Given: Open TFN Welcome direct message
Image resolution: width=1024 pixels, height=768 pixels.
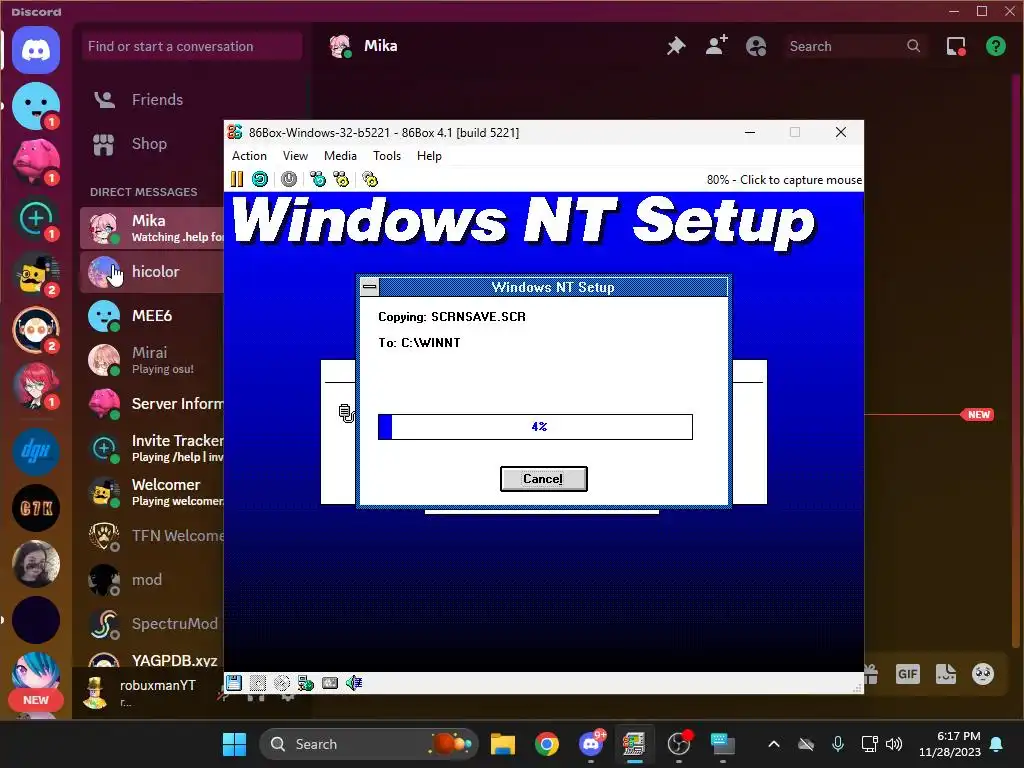Looking at the screenshot, I should tap(152, 536).
